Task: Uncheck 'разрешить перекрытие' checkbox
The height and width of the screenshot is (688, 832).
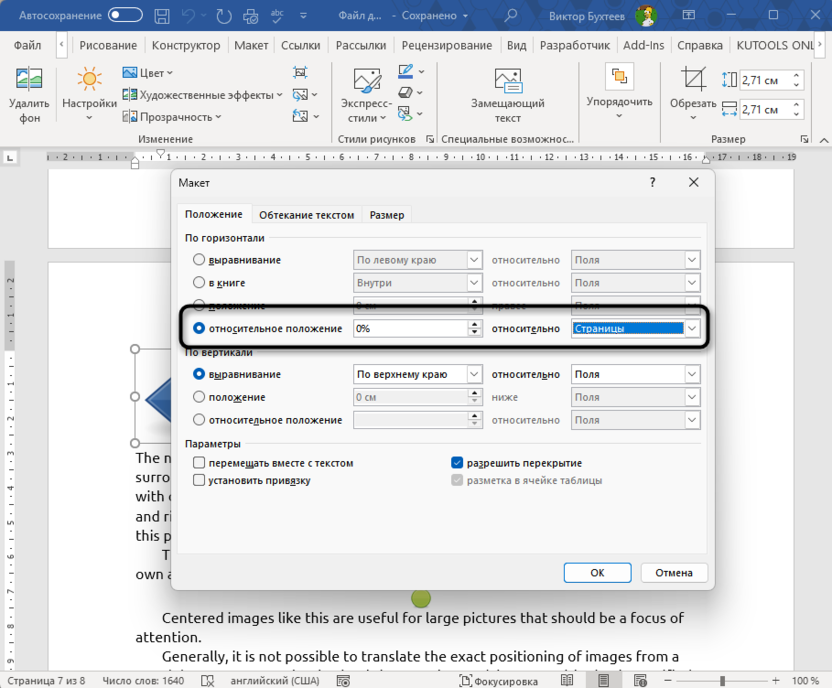Action: pos(457,463)
